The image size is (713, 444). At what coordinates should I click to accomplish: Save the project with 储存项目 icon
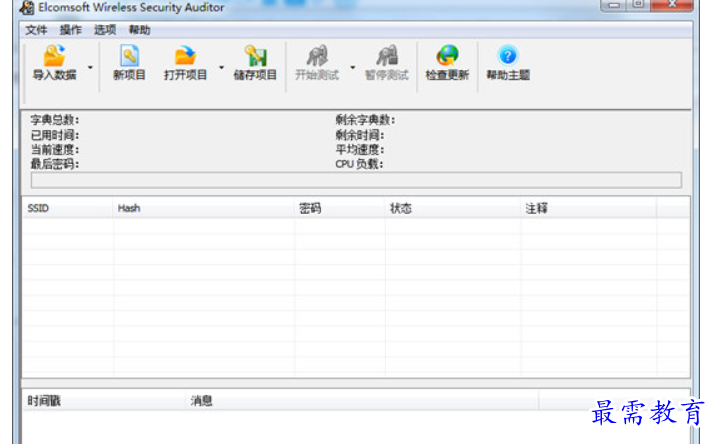[x=256, y=56]
